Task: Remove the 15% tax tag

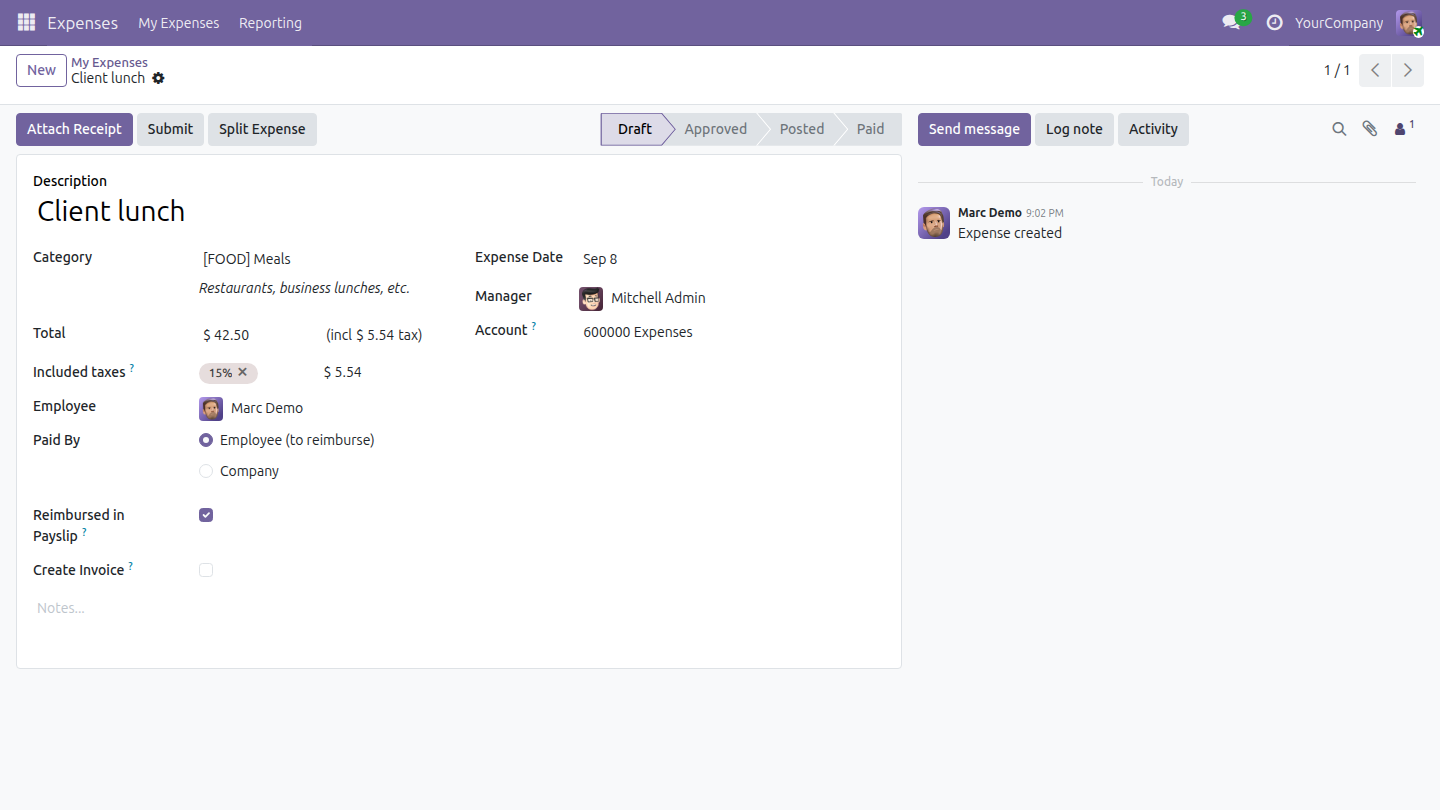Action: pyautogui.click(x=242, y=372)
